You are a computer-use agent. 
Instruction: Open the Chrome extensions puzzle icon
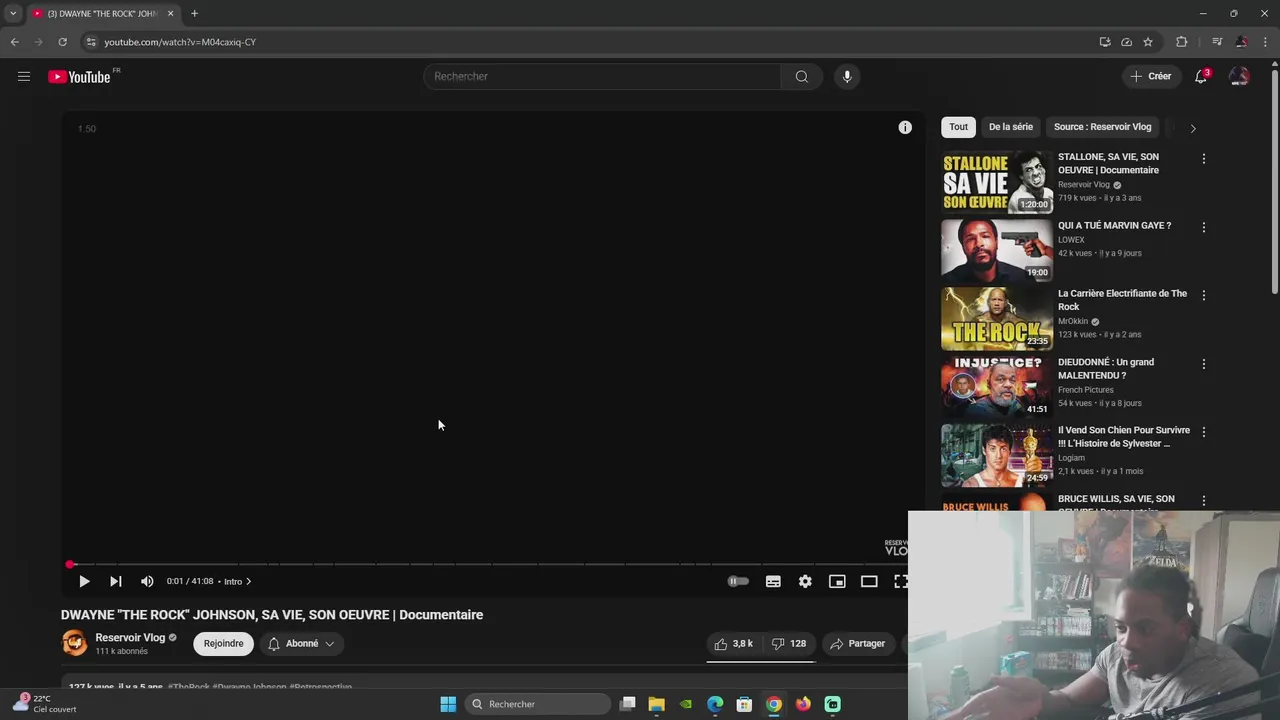pos(1182,42)
